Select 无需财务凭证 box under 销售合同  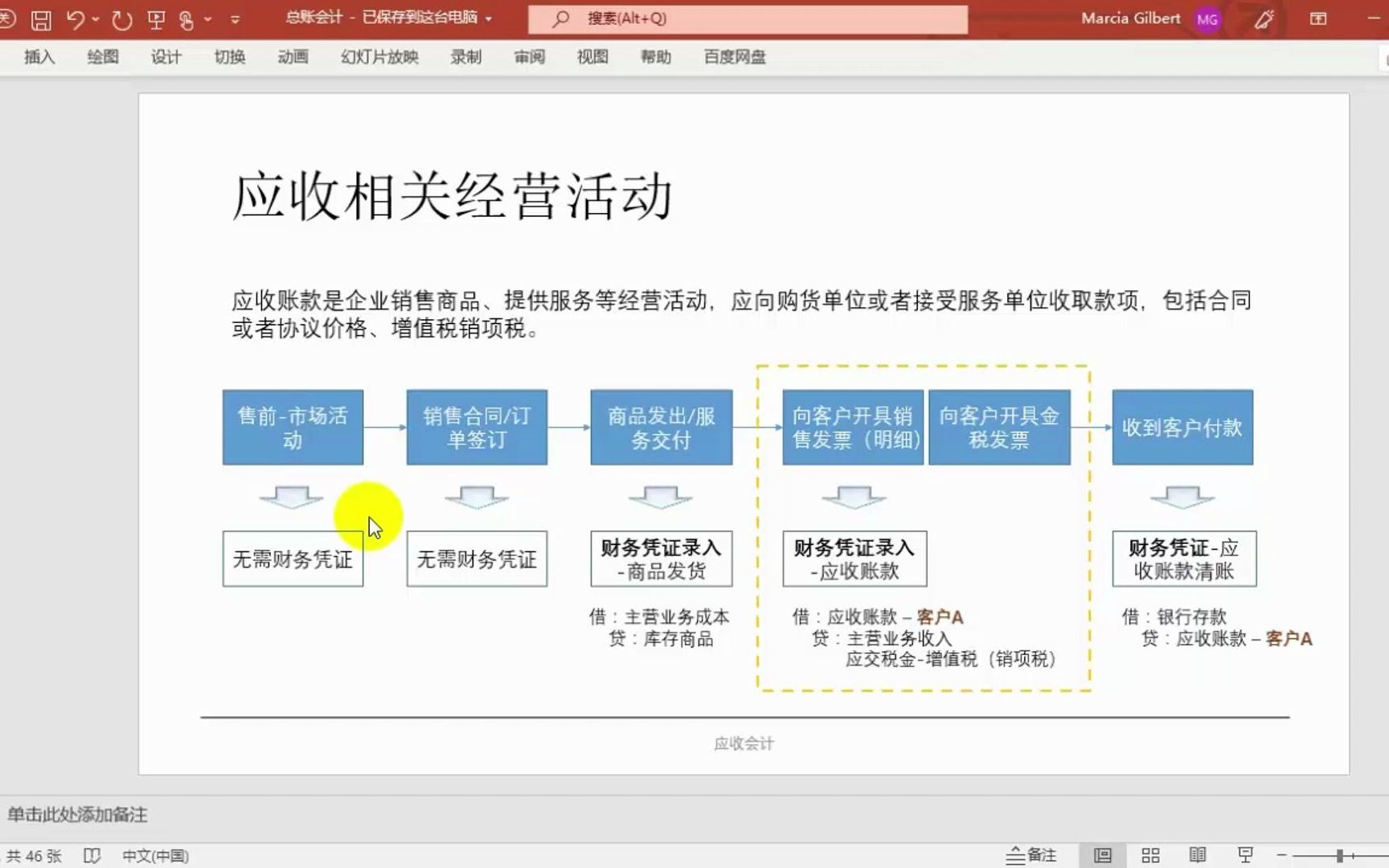pyautogui.click(x=477, y=559)
